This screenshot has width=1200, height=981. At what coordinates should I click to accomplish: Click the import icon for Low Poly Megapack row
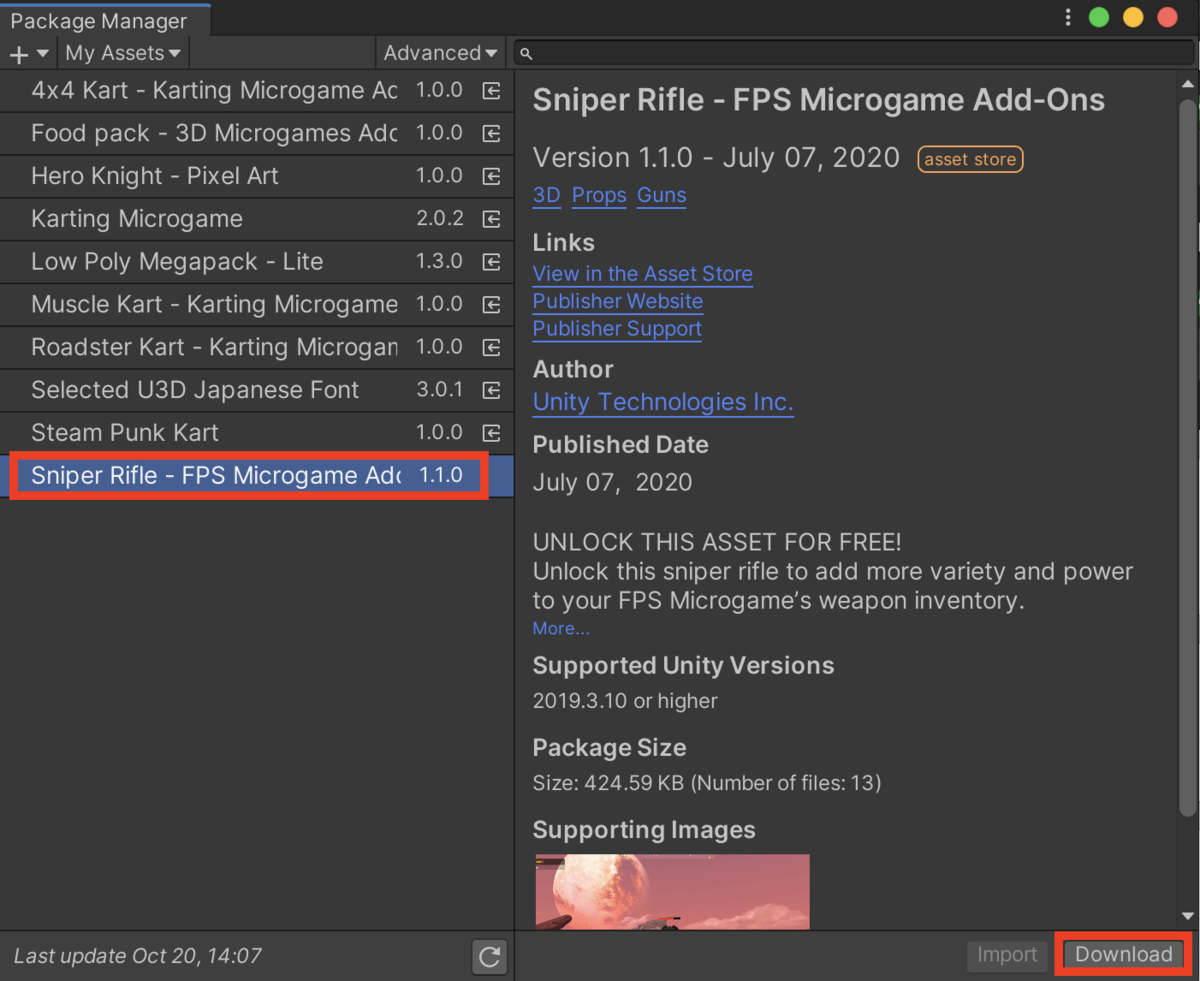click(x=491, y=262)
